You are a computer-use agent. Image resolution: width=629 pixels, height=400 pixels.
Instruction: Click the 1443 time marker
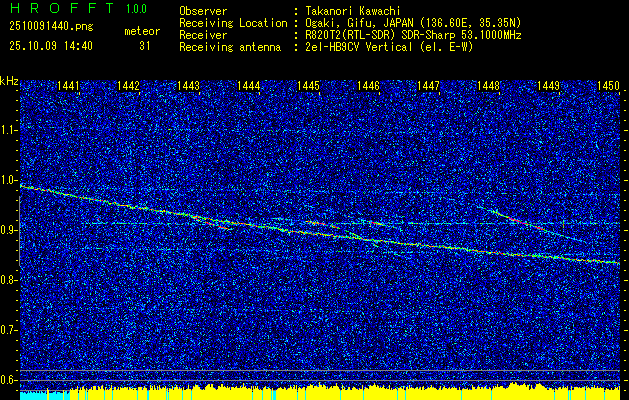[x=189, y=85]
